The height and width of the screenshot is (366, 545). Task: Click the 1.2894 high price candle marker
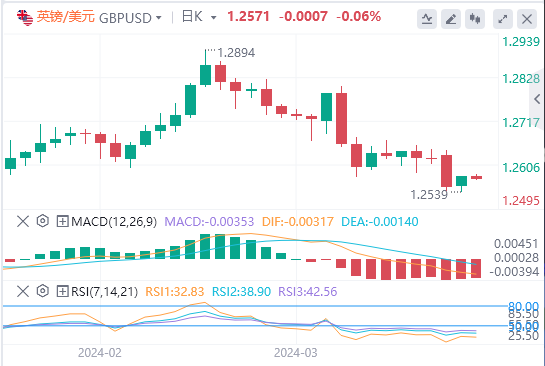coord(236,53)
